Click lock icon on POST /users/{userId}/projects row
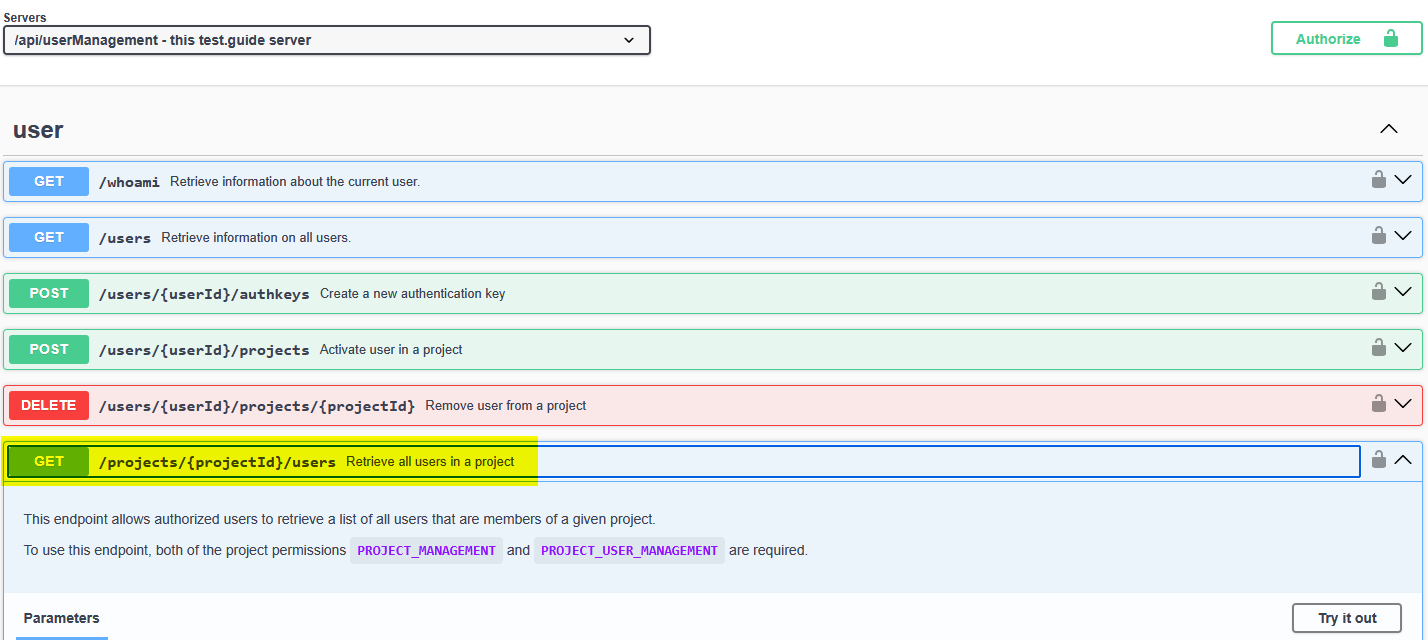1428x640 pixels. pos(1378,348)
